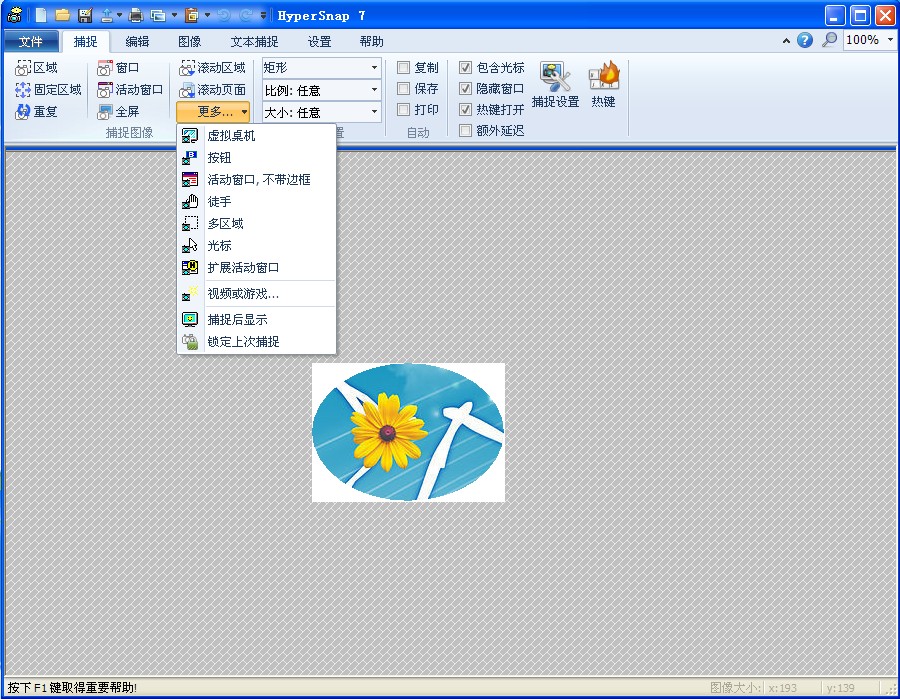Click the y:139 status bar value
The height and width of the screenshot is (699, 900).
coord(840,688)
